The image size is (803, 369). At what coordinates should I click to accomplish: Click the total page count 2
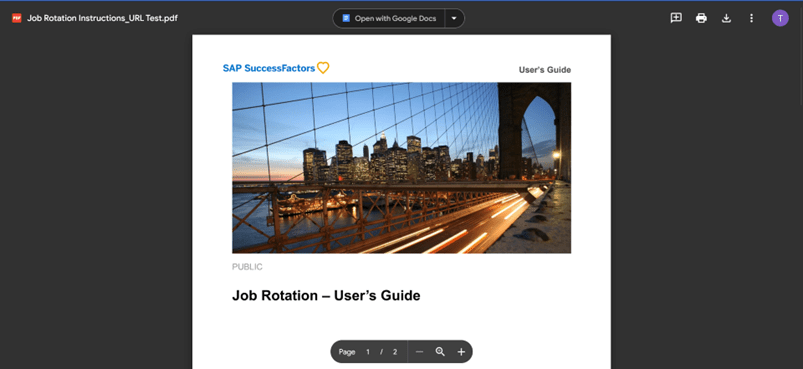click(395, 352)
